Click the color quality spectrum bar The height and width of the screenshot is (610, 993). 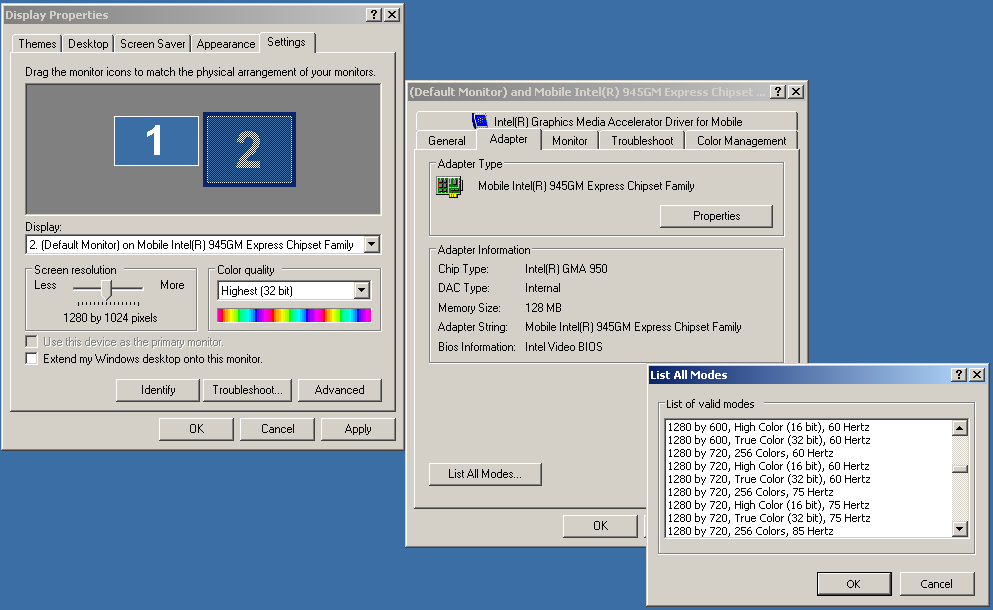(x=294, y=315)
